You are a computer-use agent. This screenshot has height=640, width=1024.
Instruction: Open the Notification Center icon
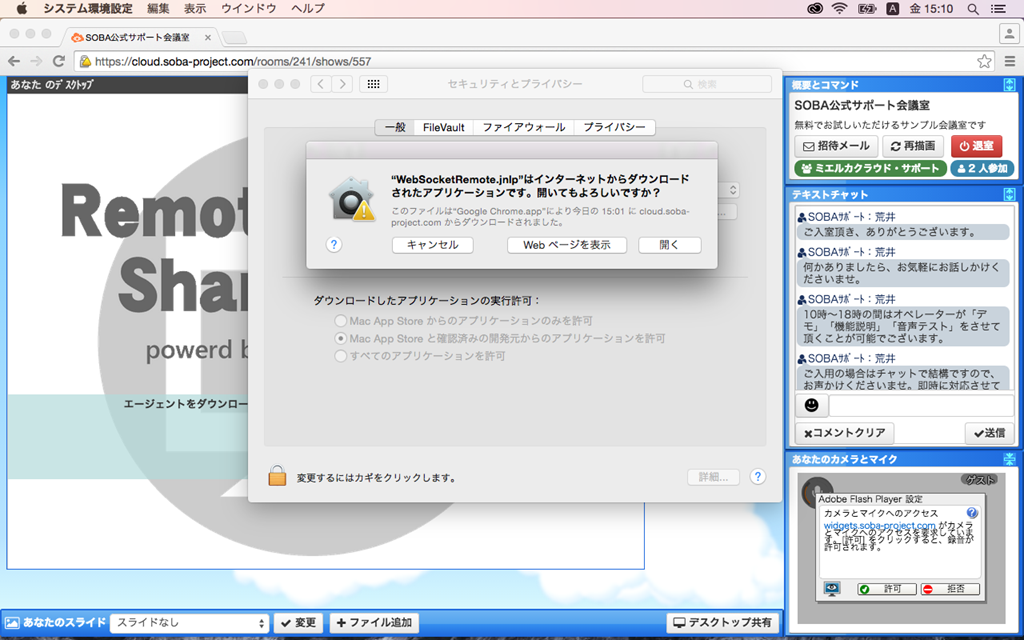click(x=999, y=8)
